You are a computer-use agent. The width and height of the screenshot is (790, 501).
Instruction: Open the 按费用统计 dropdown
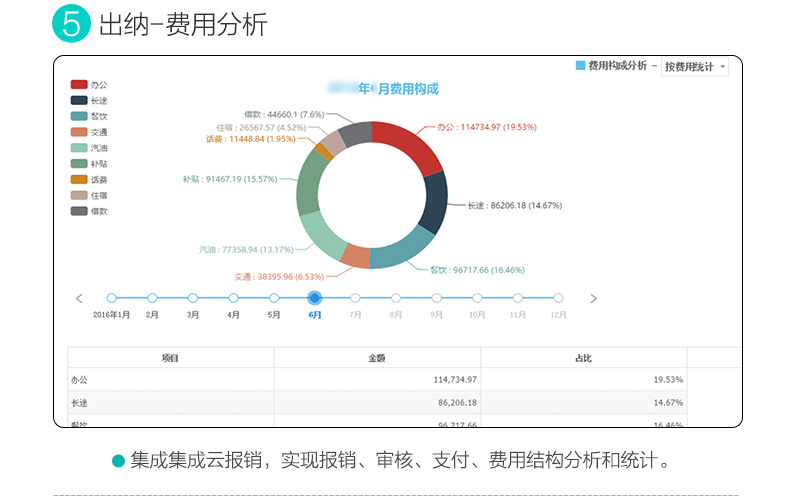[694, 67]
